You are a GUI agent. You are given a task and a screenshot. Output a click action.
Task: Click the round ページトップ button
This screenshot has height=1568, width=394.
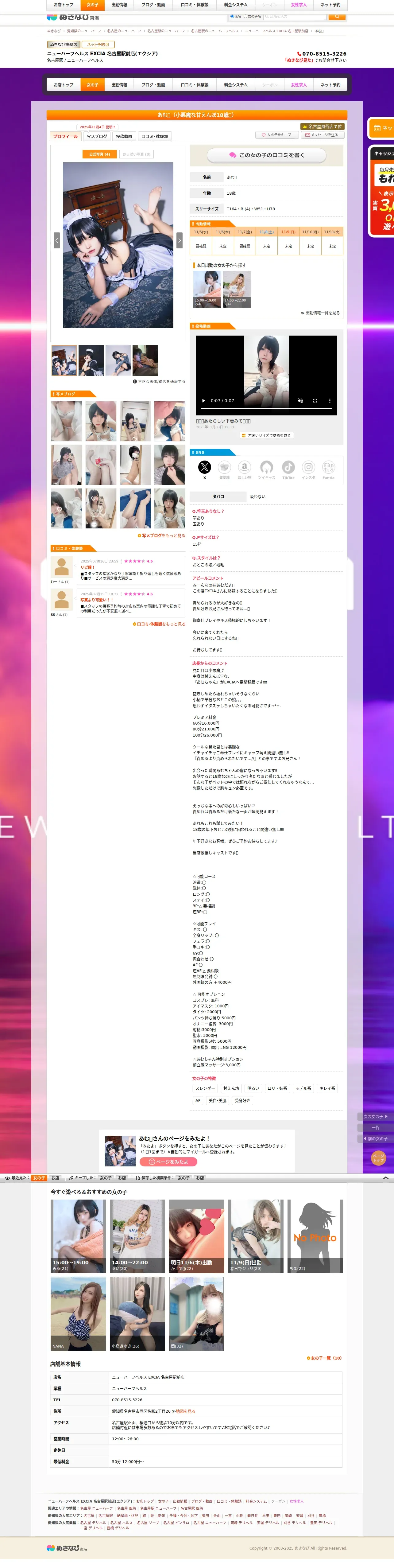point(378,1158)
